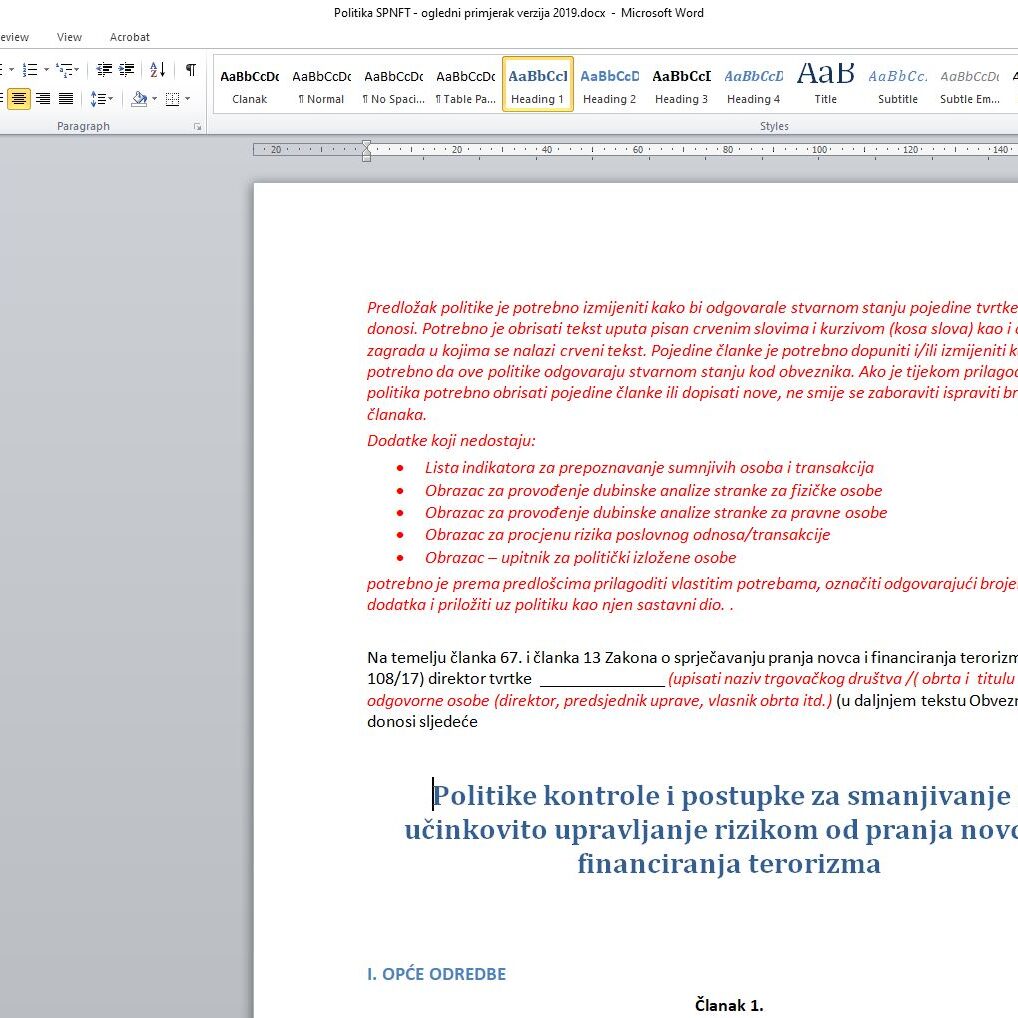Click the shading paint bucket icon
The image size is (1018, 1018).
[138, 99]
